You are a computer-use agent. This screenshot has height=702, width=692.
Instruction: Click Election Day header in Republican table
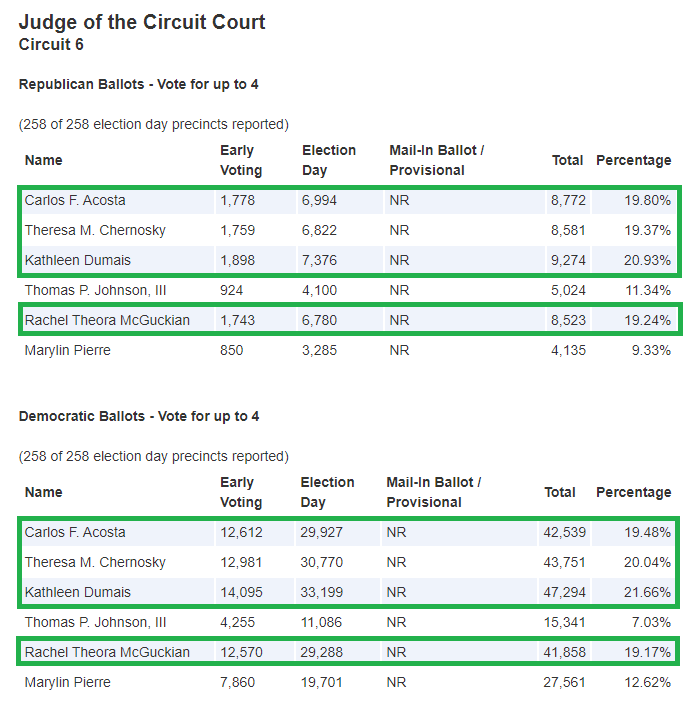point(329,160)
